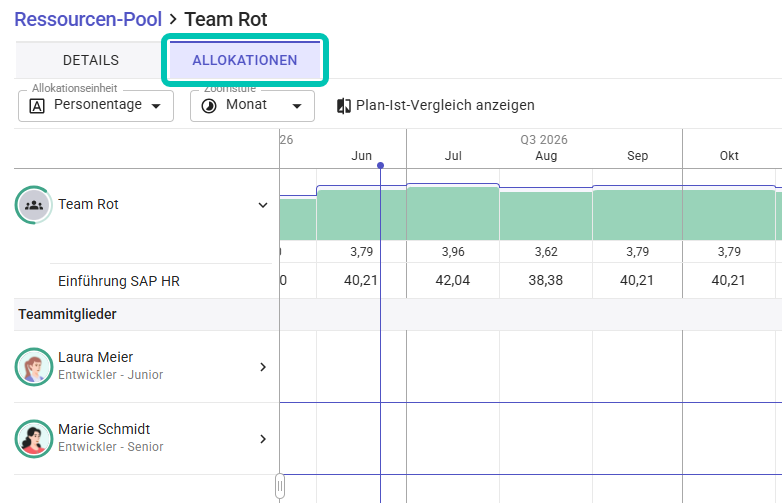Click the Q3 2026 quarter header
The image size is (782, 503).
(544, 140)
